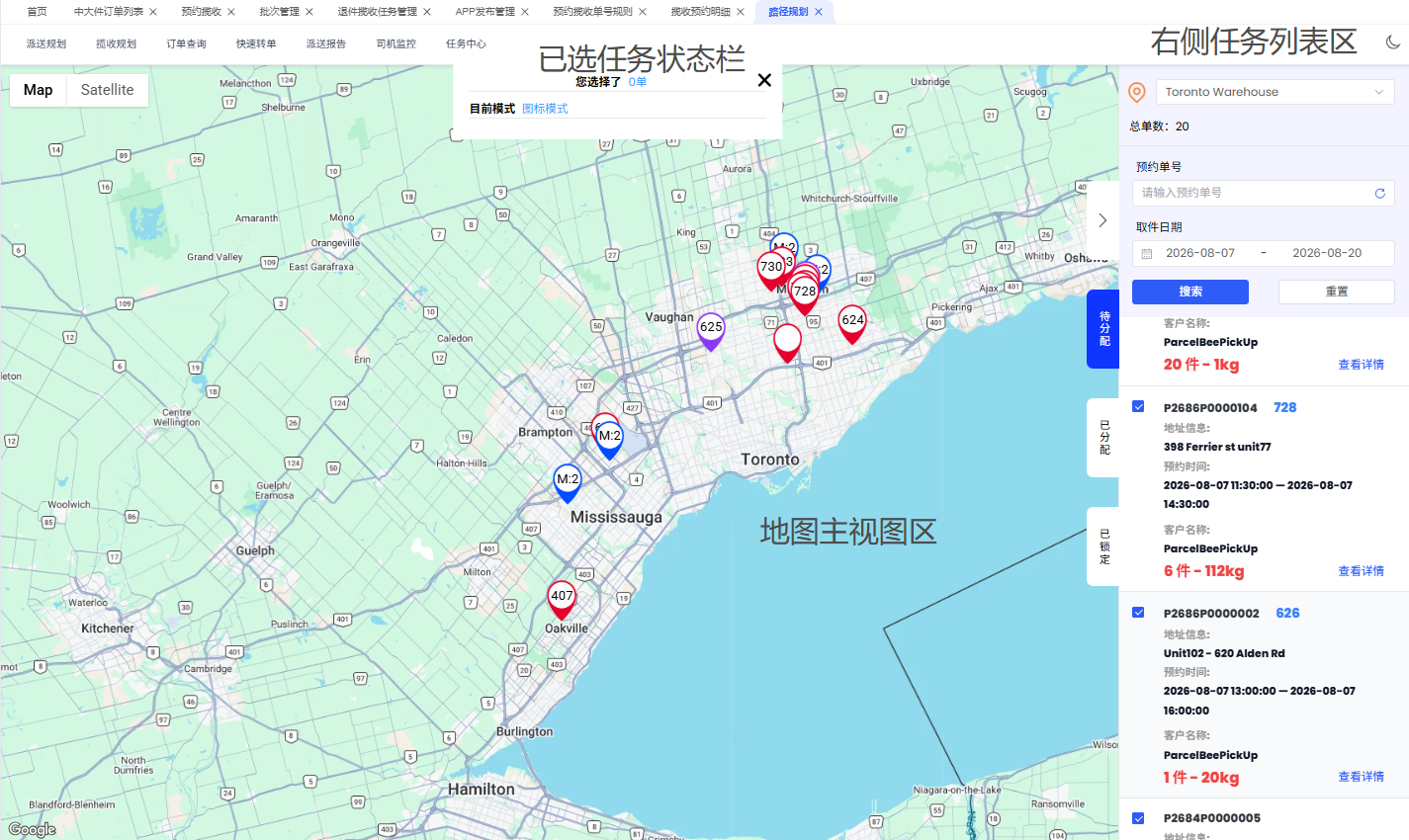
Task: Click the refresh icon in 预约单号 field
Action: (1379, 194)
